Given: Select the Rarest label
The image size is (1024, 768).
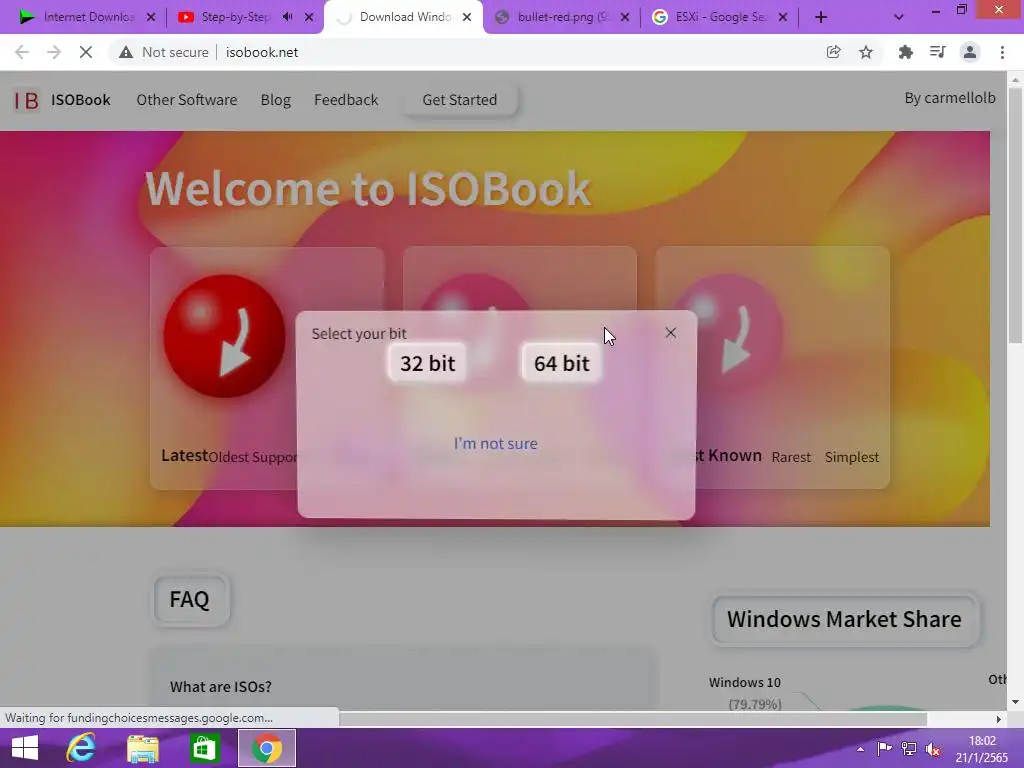Looking at the screenshot, I should (791, 457).
